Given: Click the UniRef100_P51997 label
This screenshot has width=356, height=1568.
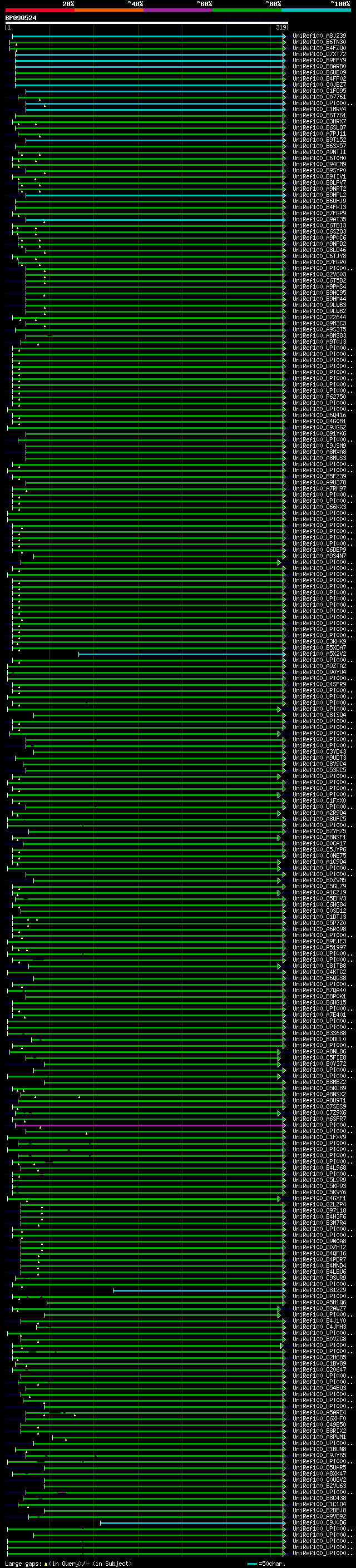Looking at the screenshot, I should (319, 948).
